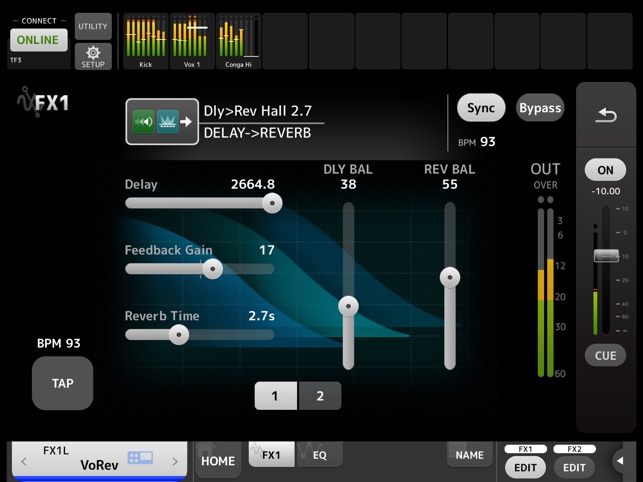Adjust the Reverb Time slider
Viewport: 643px width, 482px height.
coord(179,335)
